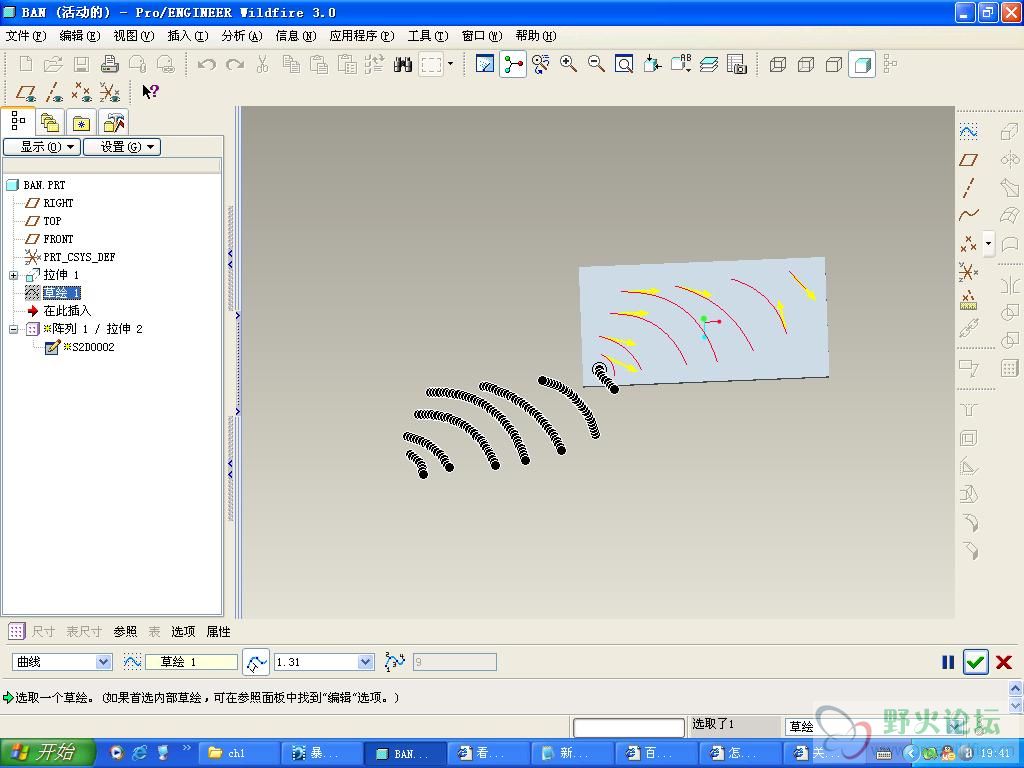Expand datum point tool flyout arrow
Viewport: 1024px width, 768px height.
(988, 244)
